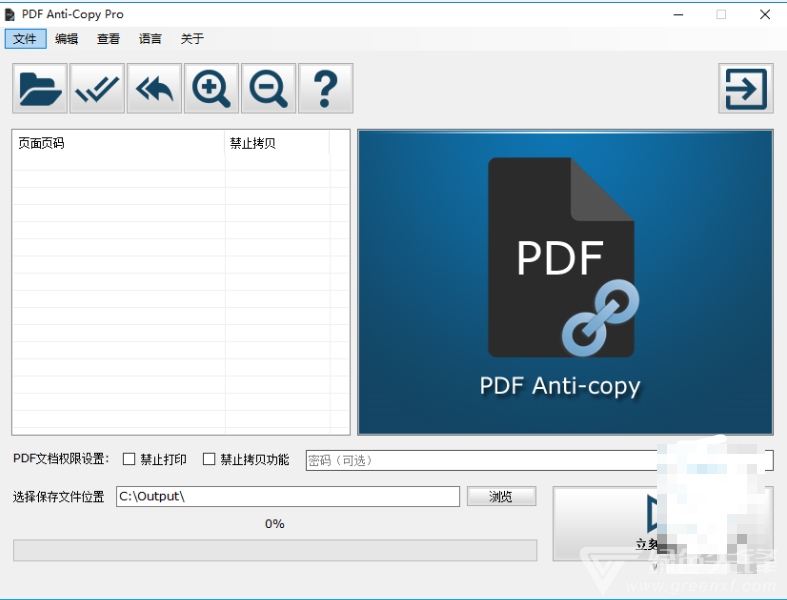This screenshot has height=600, width=787.
Task: Minimize the PDF Anti-Copy Pro window
Action: [x=678, y=15]
